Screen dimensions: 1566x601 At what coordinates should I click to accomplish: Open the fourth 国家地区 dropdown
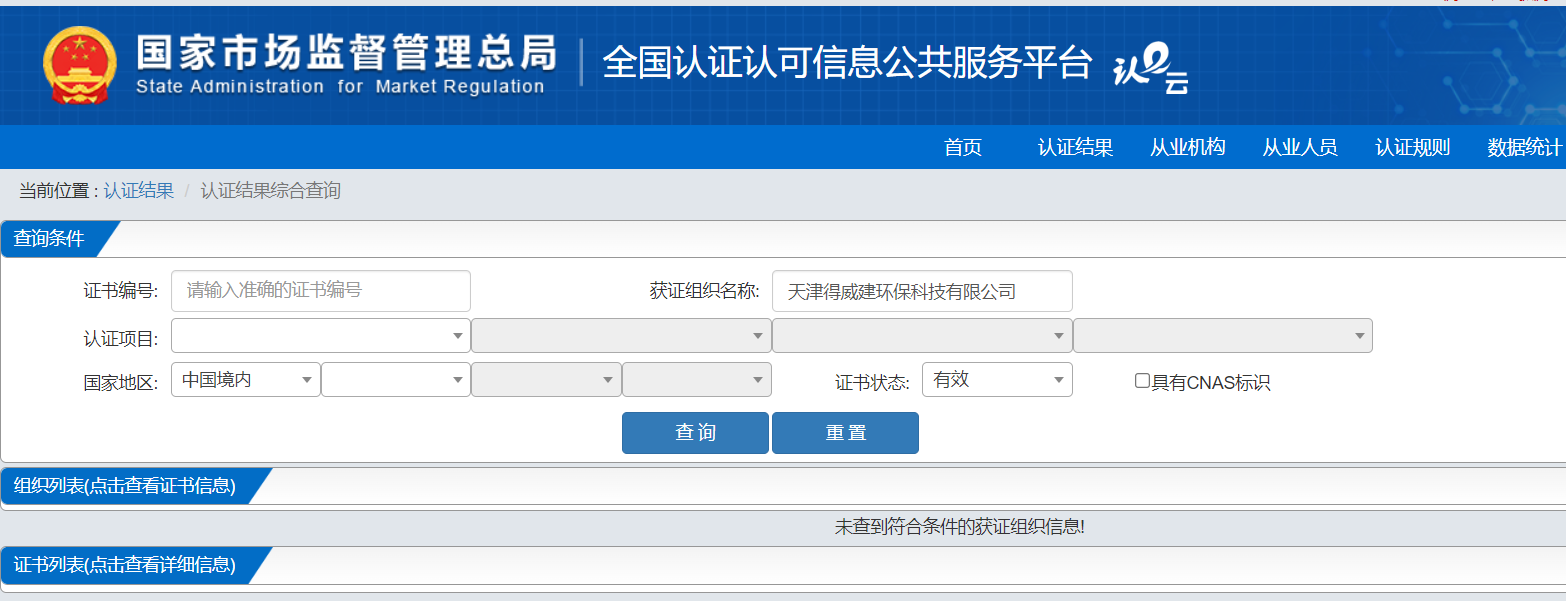[697, 380]
